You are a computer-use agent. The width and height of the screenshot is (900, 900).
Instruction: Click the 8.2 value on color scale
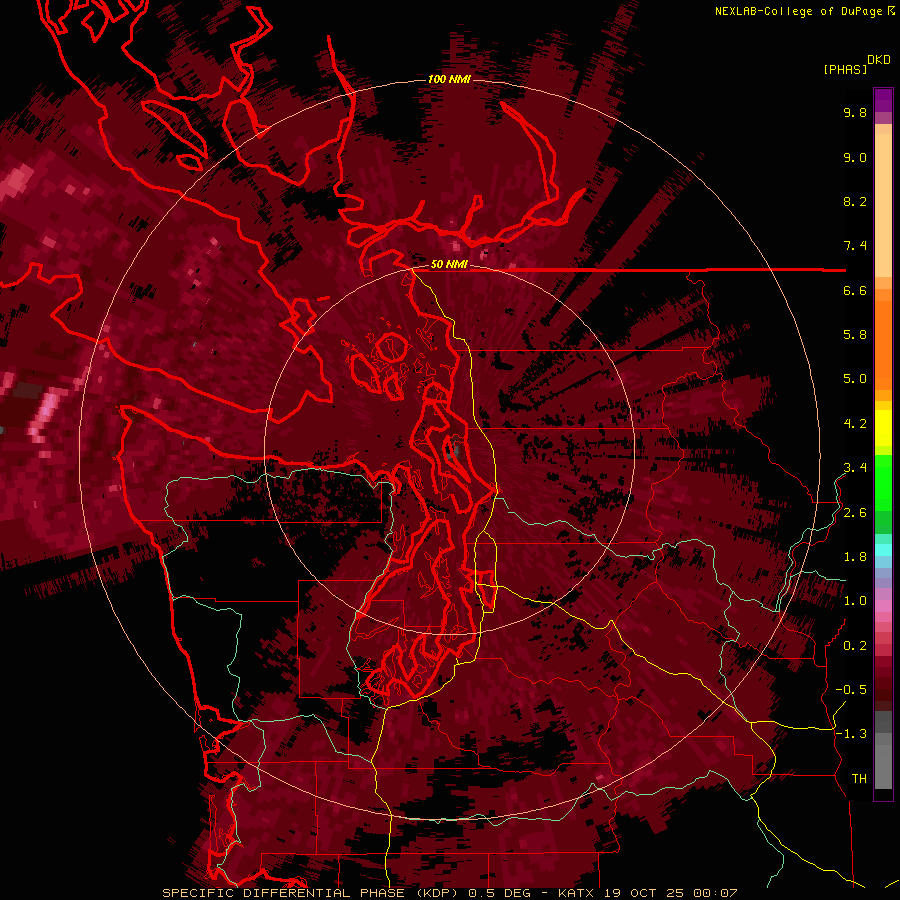click(855, 201)
